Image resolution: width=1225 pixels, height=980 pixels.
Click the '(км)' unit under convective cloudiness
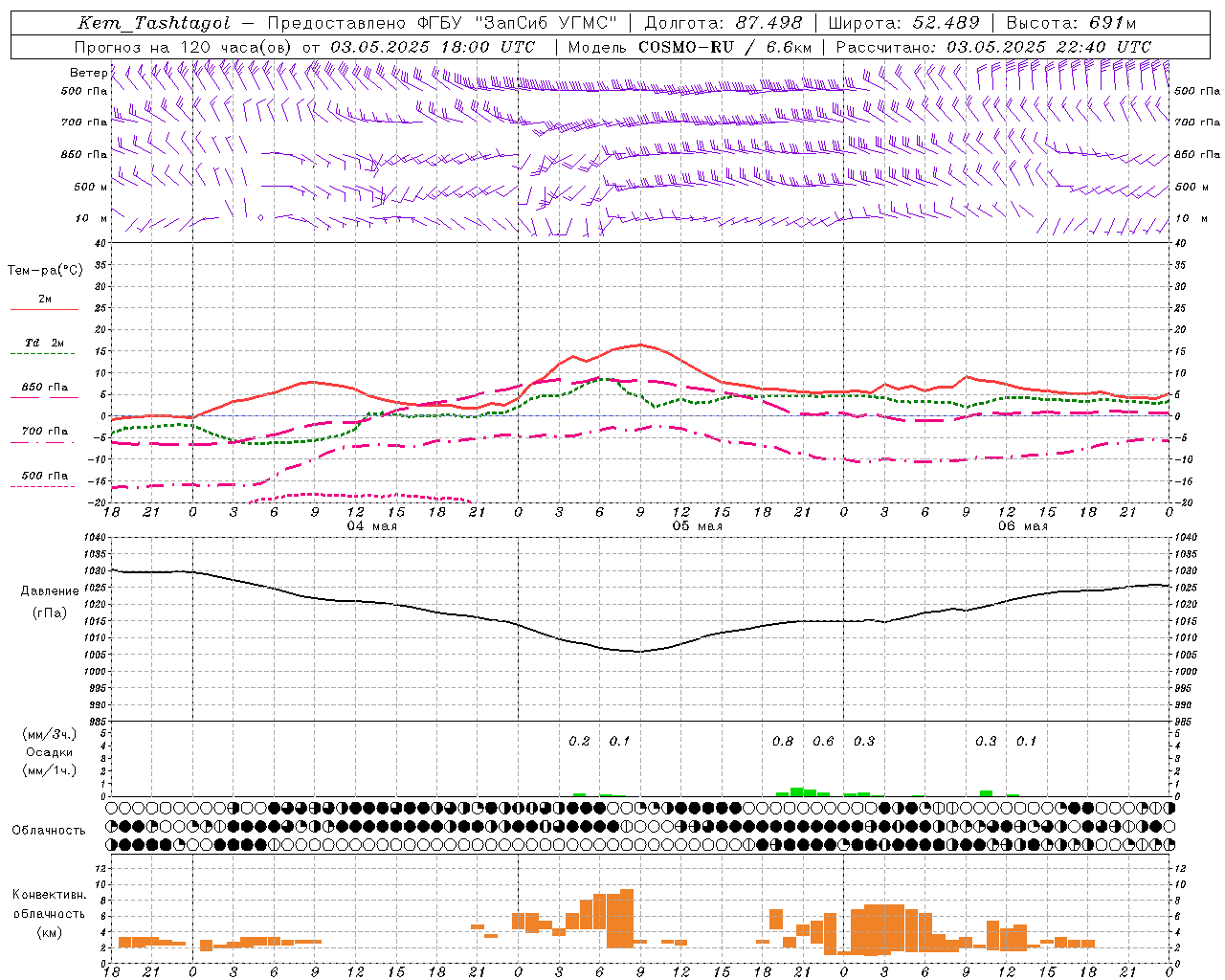tap(50, 932)
